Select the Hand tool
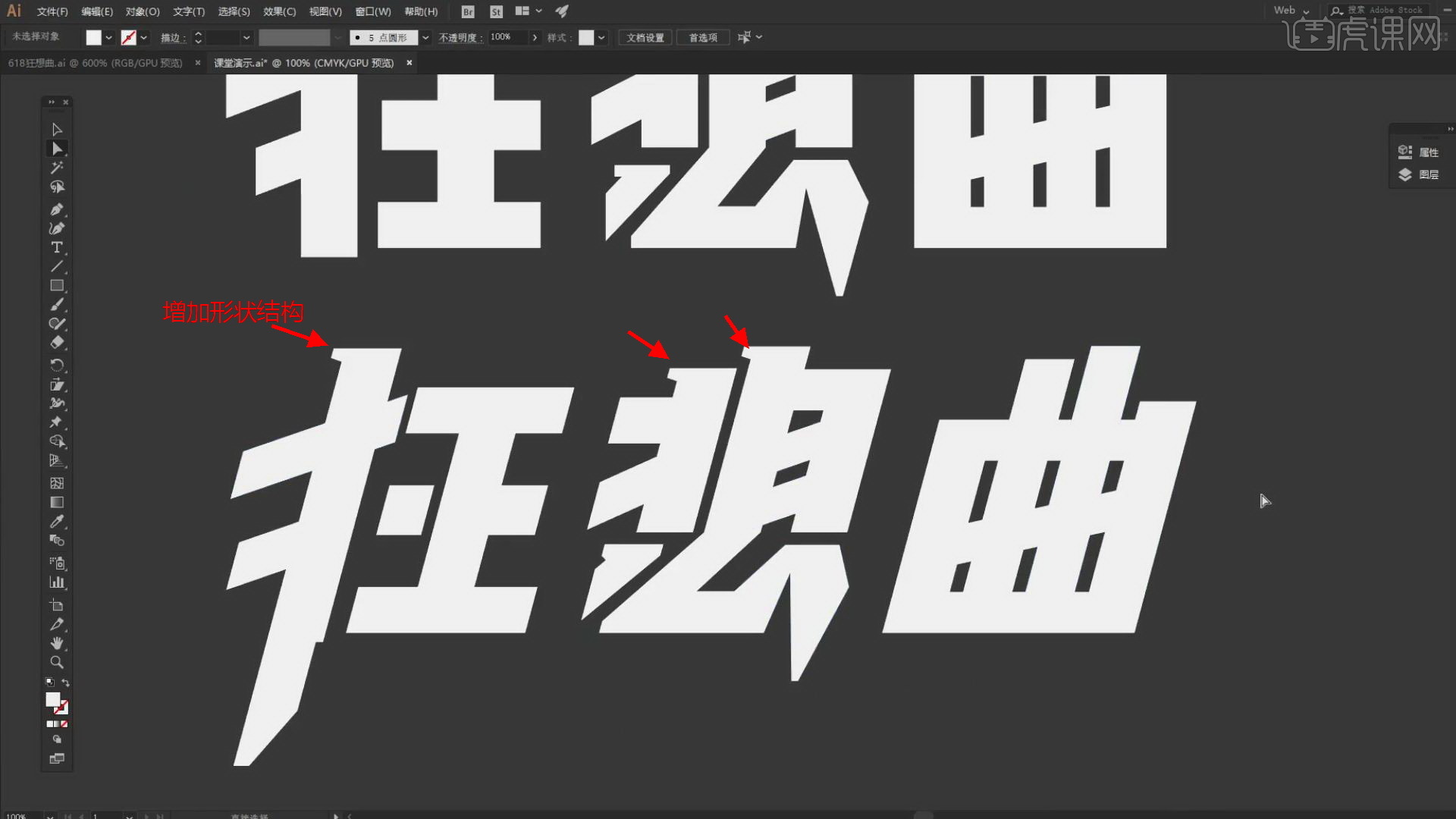This screenshot has height=819, width=1456. (x=57, y=643)
